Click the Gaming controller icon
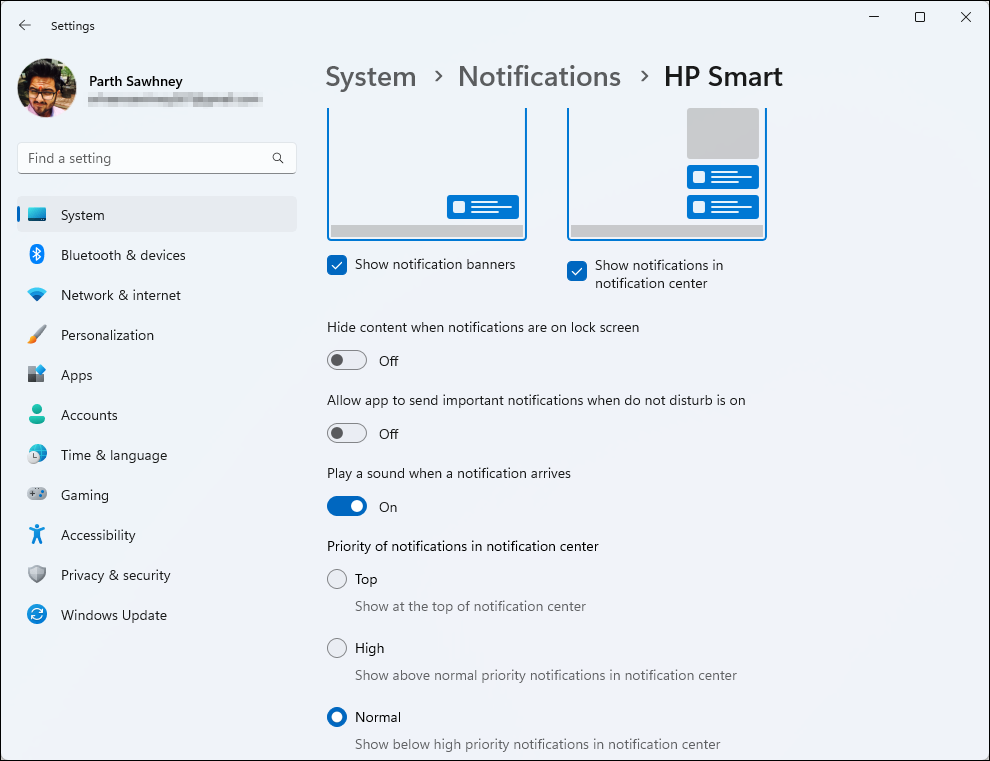Screen dimensions: 990x761 tap(38, 494)
